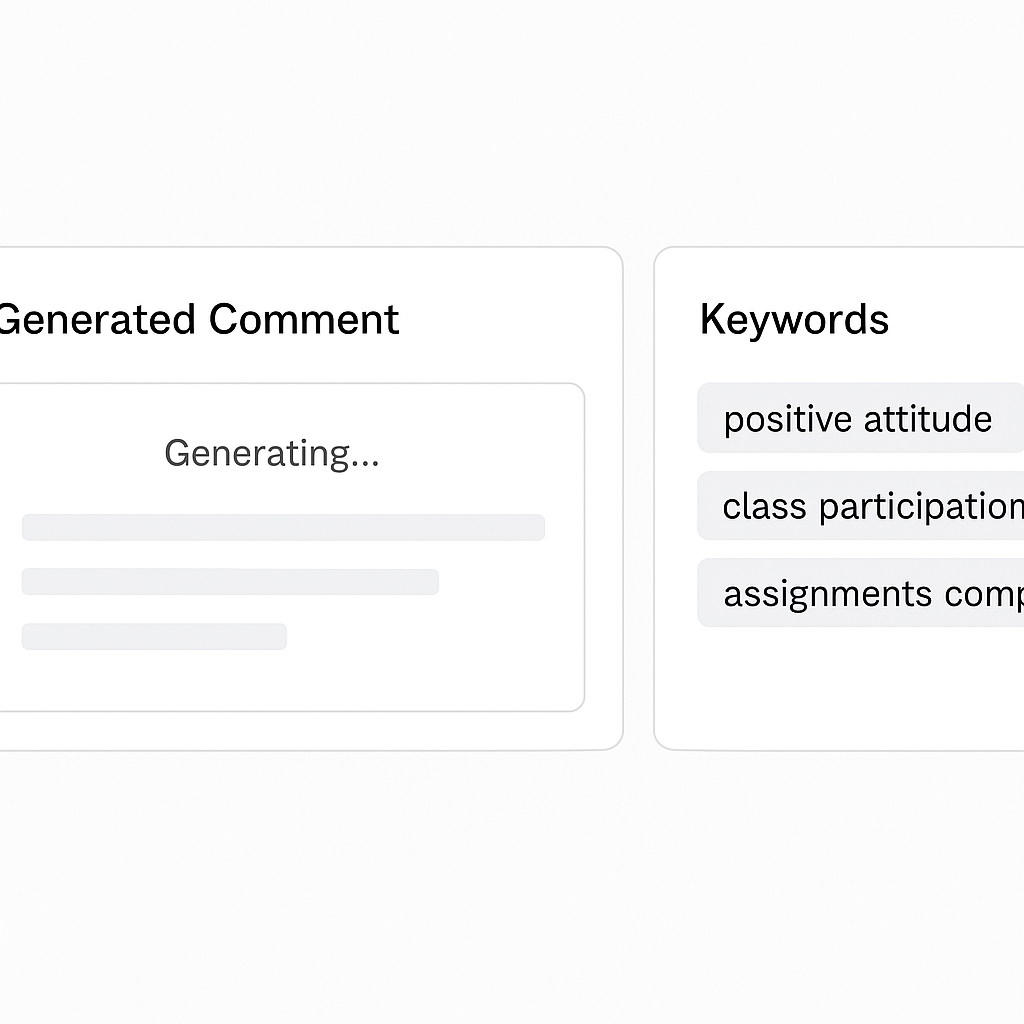The height and width of the screenshot is (1024, 1024).
Task: Click the "Keywords" panel heading
Action: (794, 320)
